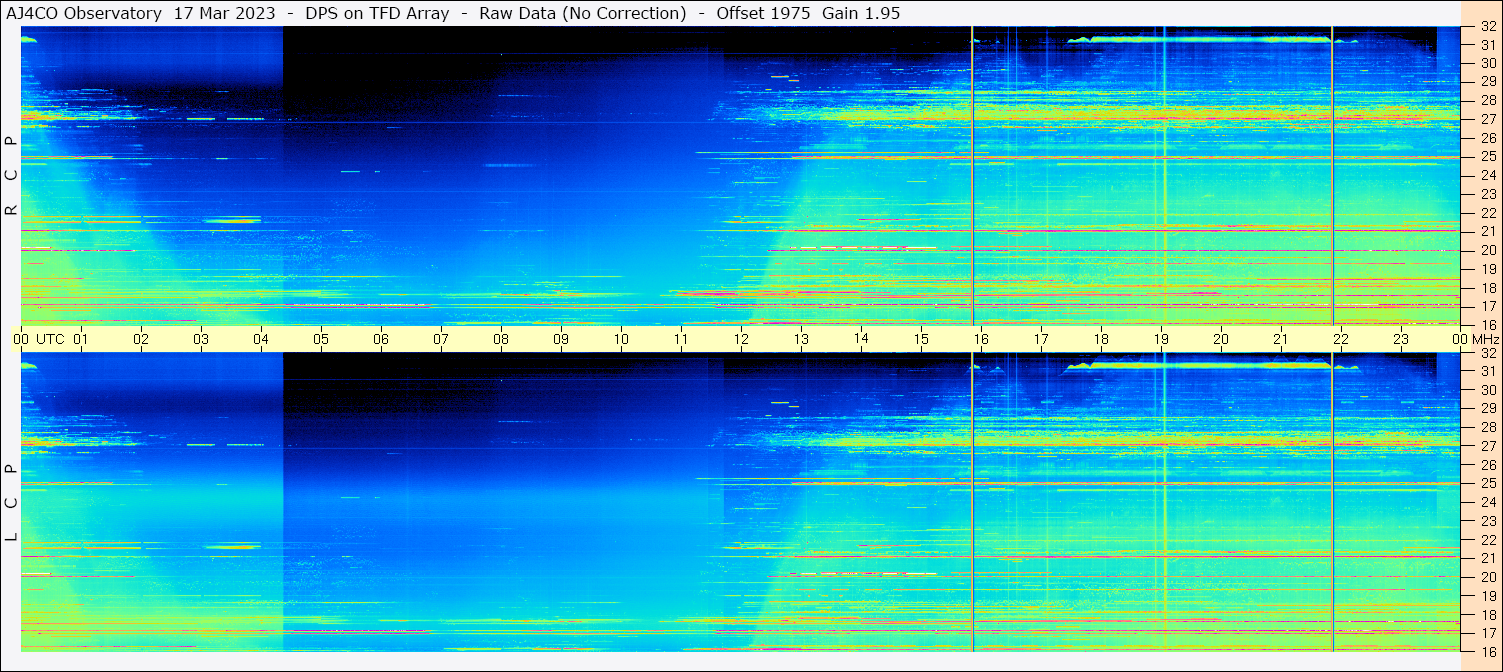Click the "32" MHz tick of RCP panel
Image resolution: width=1503 pixels, height=672 pixels.
tap(1487, 27)
